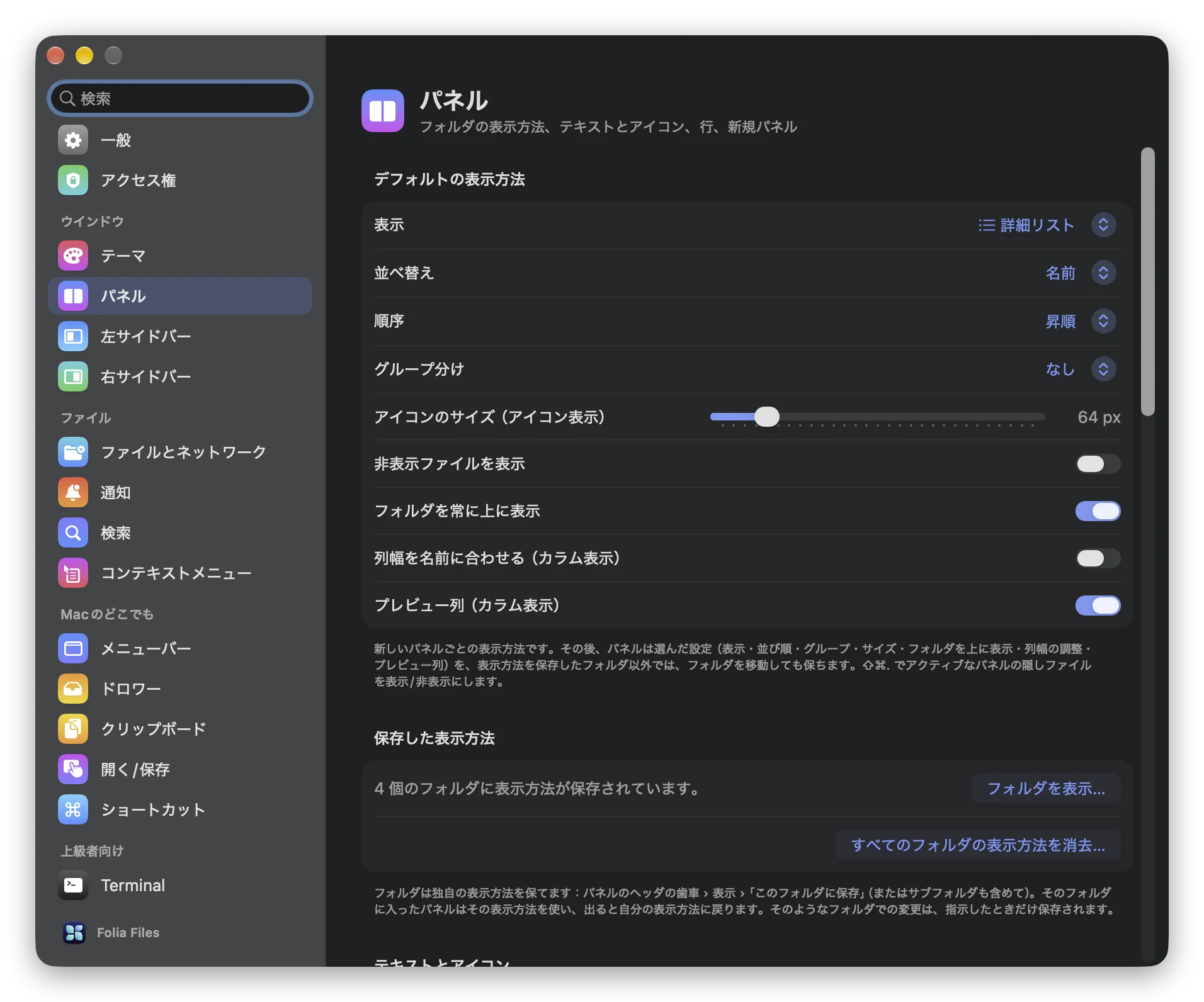Open ドロワー settings
Screen dimensions: 1204x1002
180,689
